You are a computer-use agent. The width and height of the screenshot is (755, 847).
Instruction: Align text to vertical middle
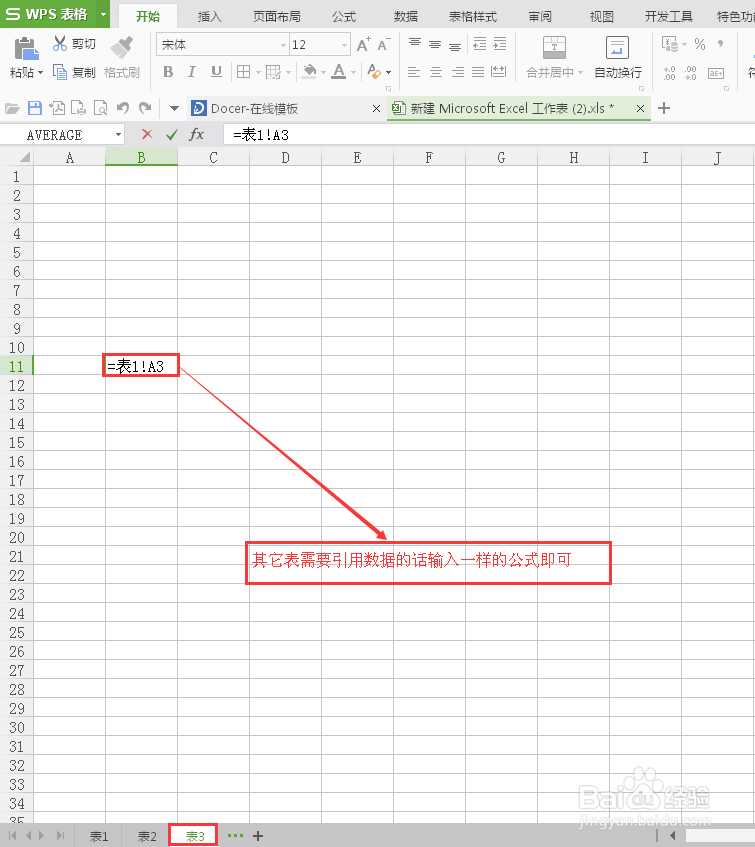(x=435, y=44)
